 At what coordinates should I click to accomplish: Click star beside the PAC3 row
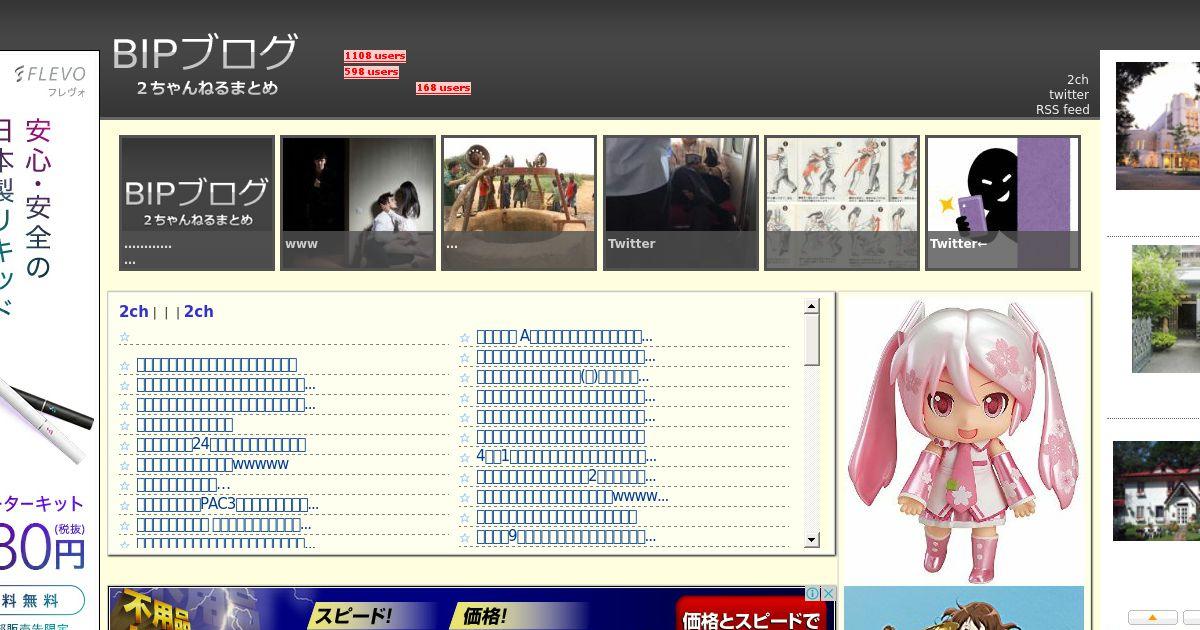125,505
